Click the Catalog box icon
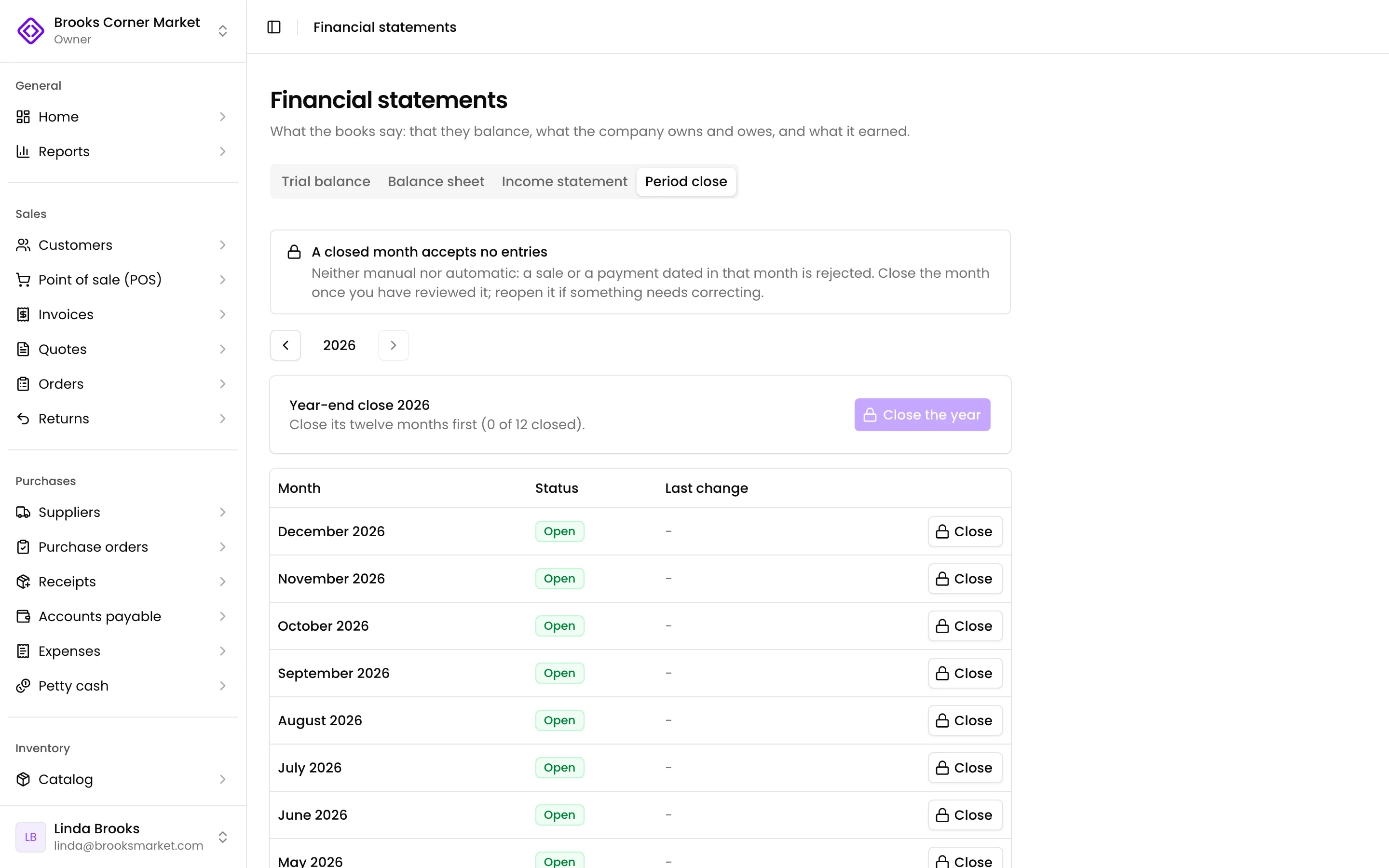Screen dimensions: 1389x868 [x=23, y=779]
